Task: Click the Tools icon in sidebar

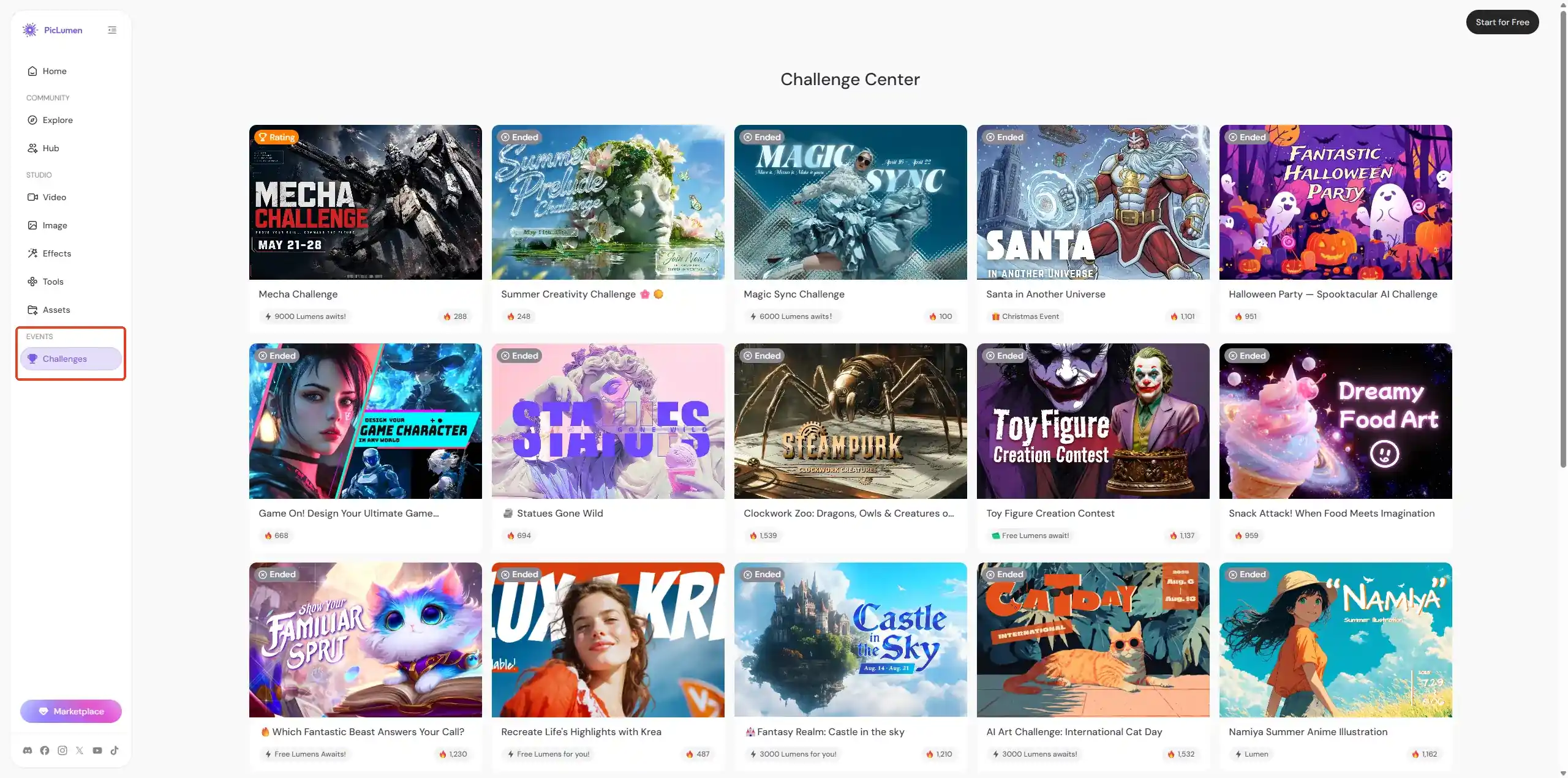Action: (x=32, y=282)
